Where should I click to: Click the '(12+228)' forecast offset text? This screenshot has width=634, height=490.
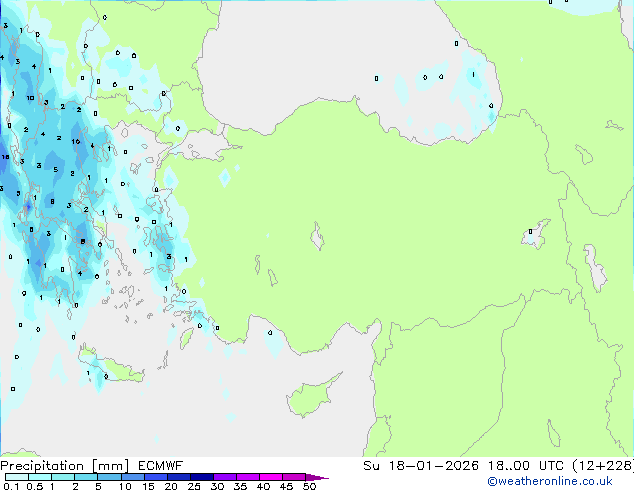(603, 466)
